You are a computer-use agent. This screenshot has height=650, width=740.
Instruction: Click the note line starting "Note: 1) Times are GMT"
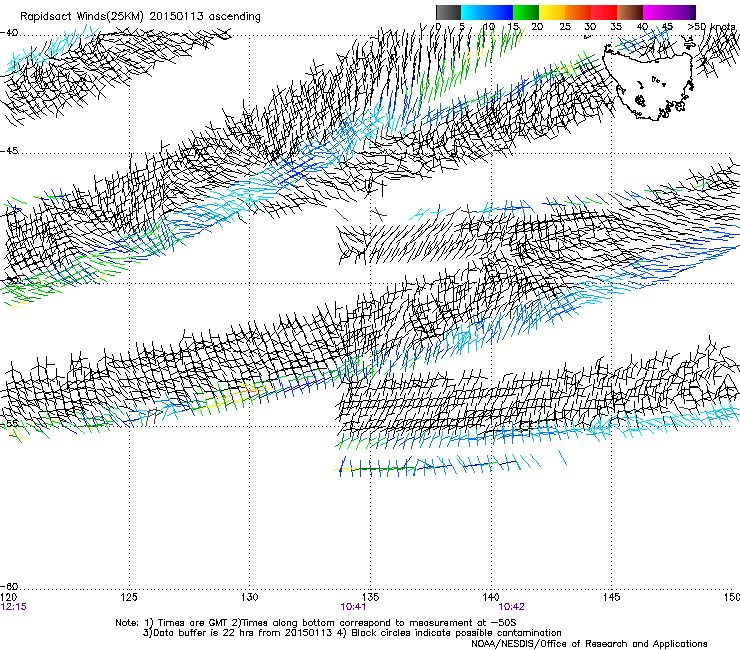pos(316,623)
